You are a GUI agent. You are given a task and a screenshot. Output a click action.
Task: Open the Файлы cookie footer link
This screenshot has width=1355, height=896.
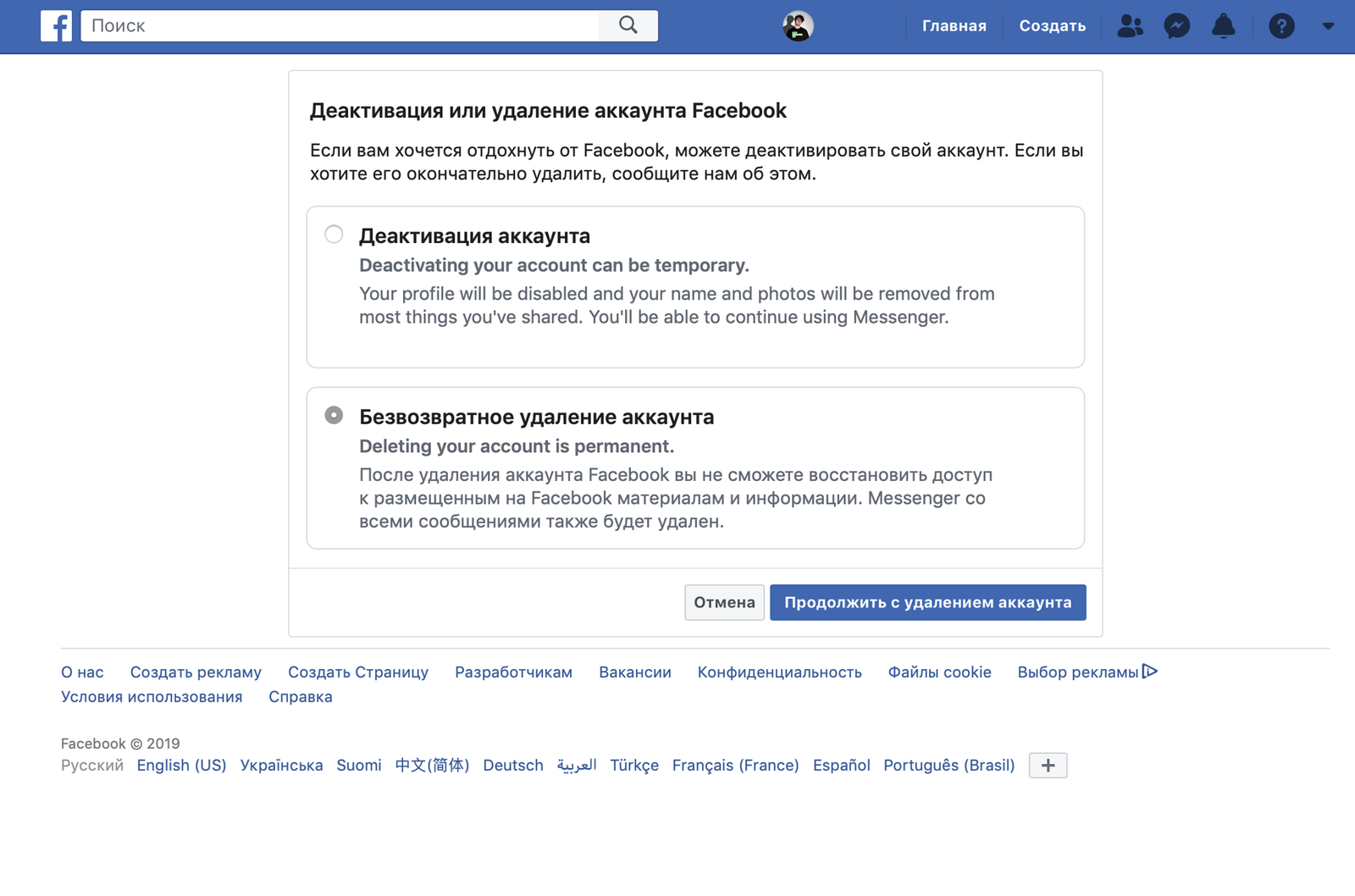coord(939,672)
